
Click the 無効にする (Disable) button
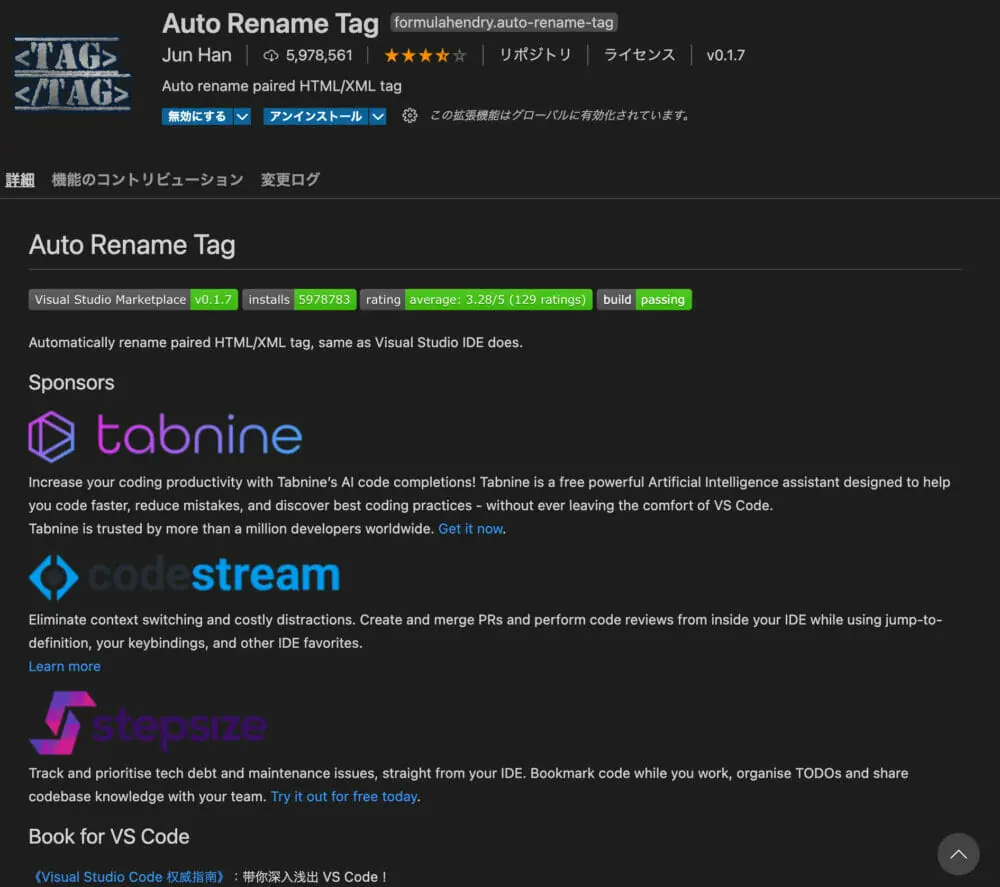(x=197, y=116)
